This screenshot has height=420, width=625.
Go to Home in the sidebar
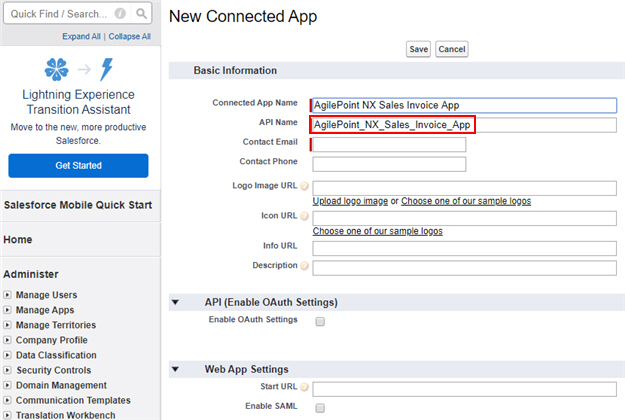[18, 239]
